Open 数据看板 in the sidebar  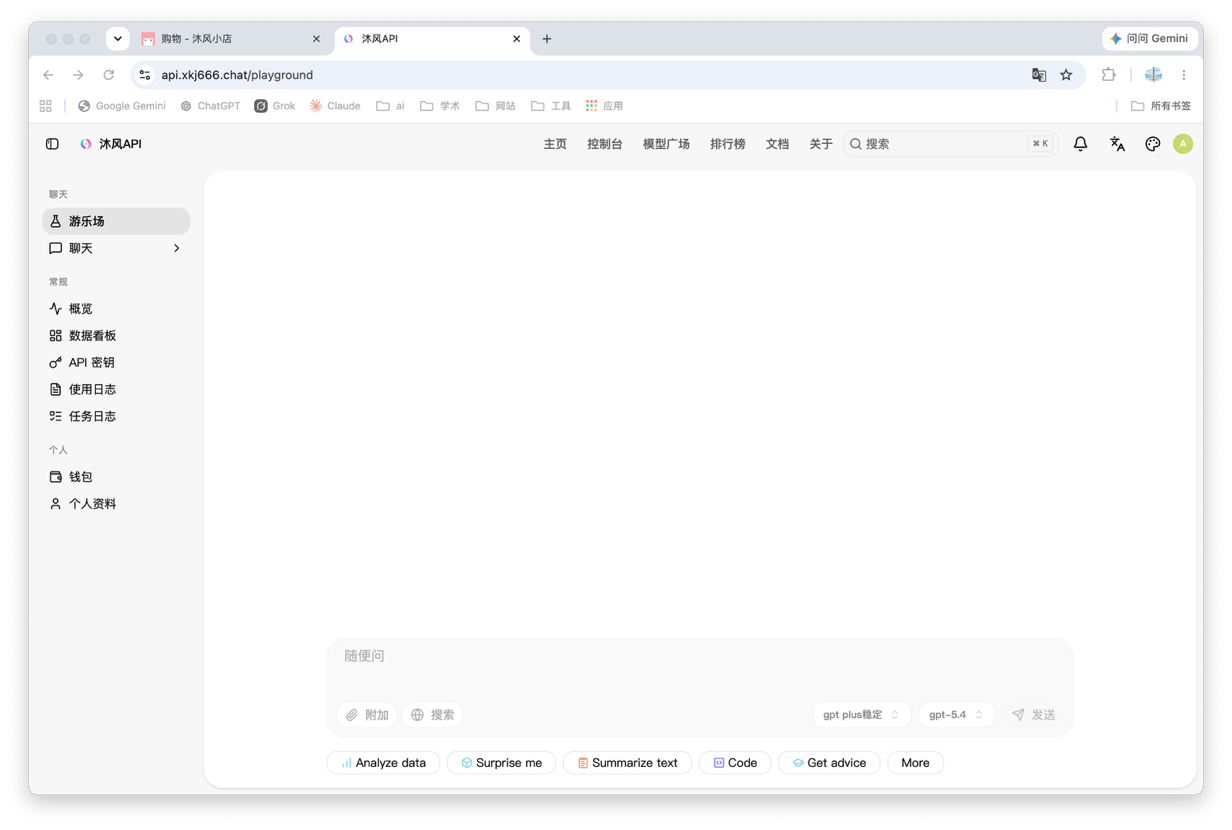point(116,336)
